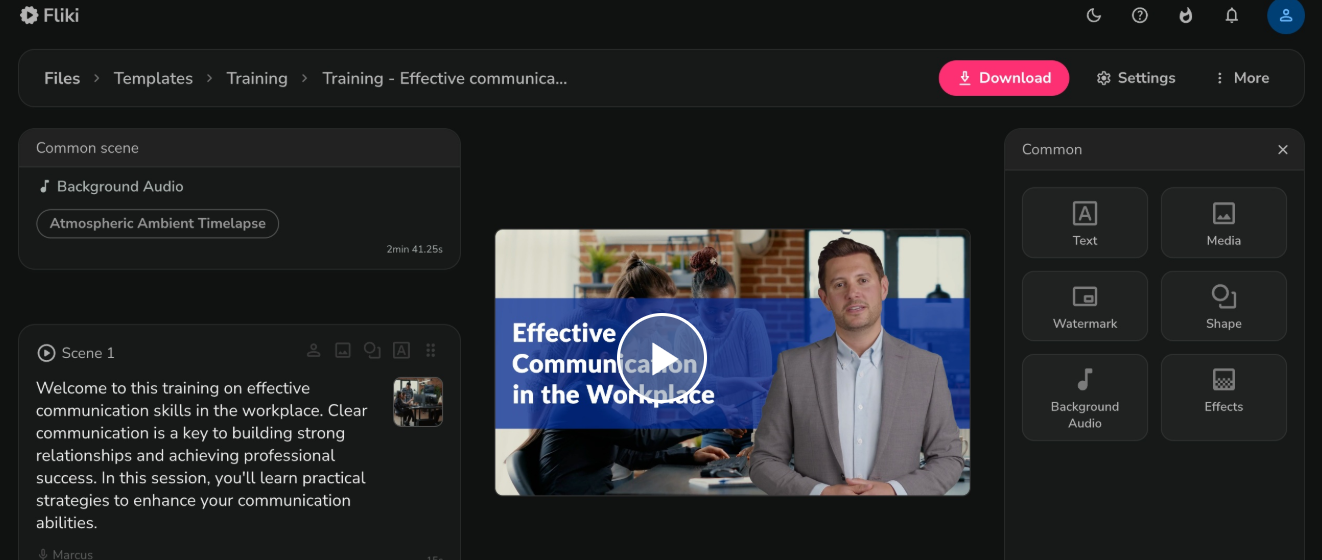Click the Atmospheric Ambient Timelapse audio chip
1322x560 pixels.
pyautogui.click(x=157, y=223)
